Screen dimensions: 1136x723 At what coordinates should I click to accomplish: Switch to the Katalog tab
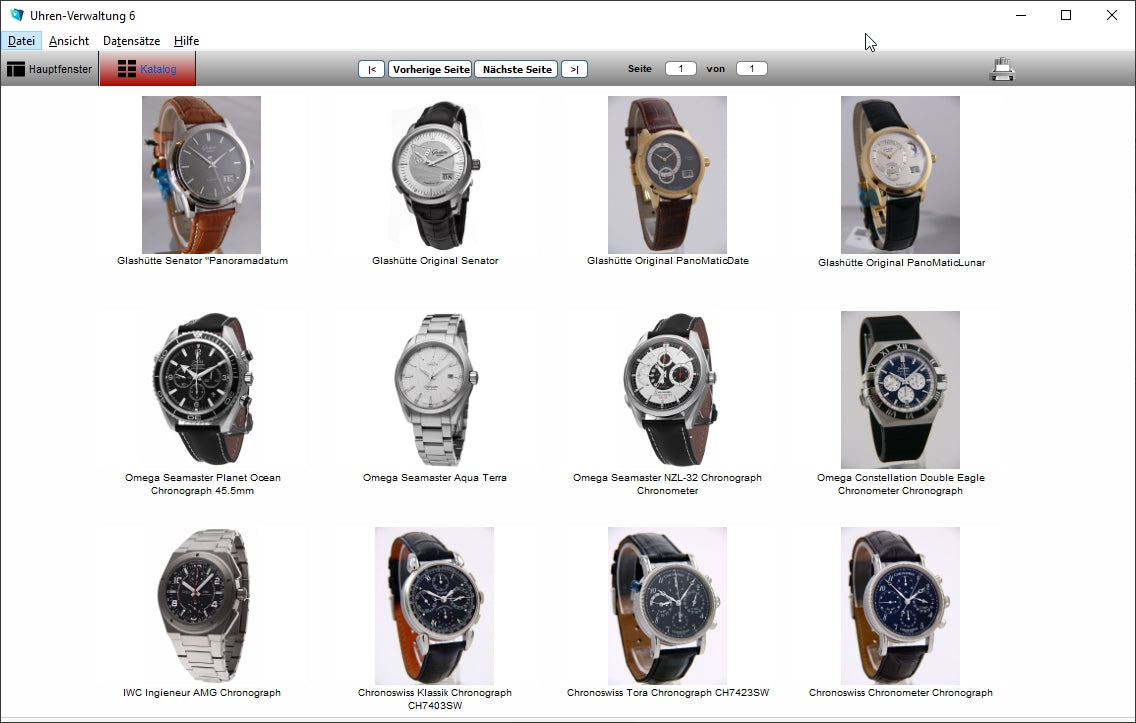pos(147,69)
